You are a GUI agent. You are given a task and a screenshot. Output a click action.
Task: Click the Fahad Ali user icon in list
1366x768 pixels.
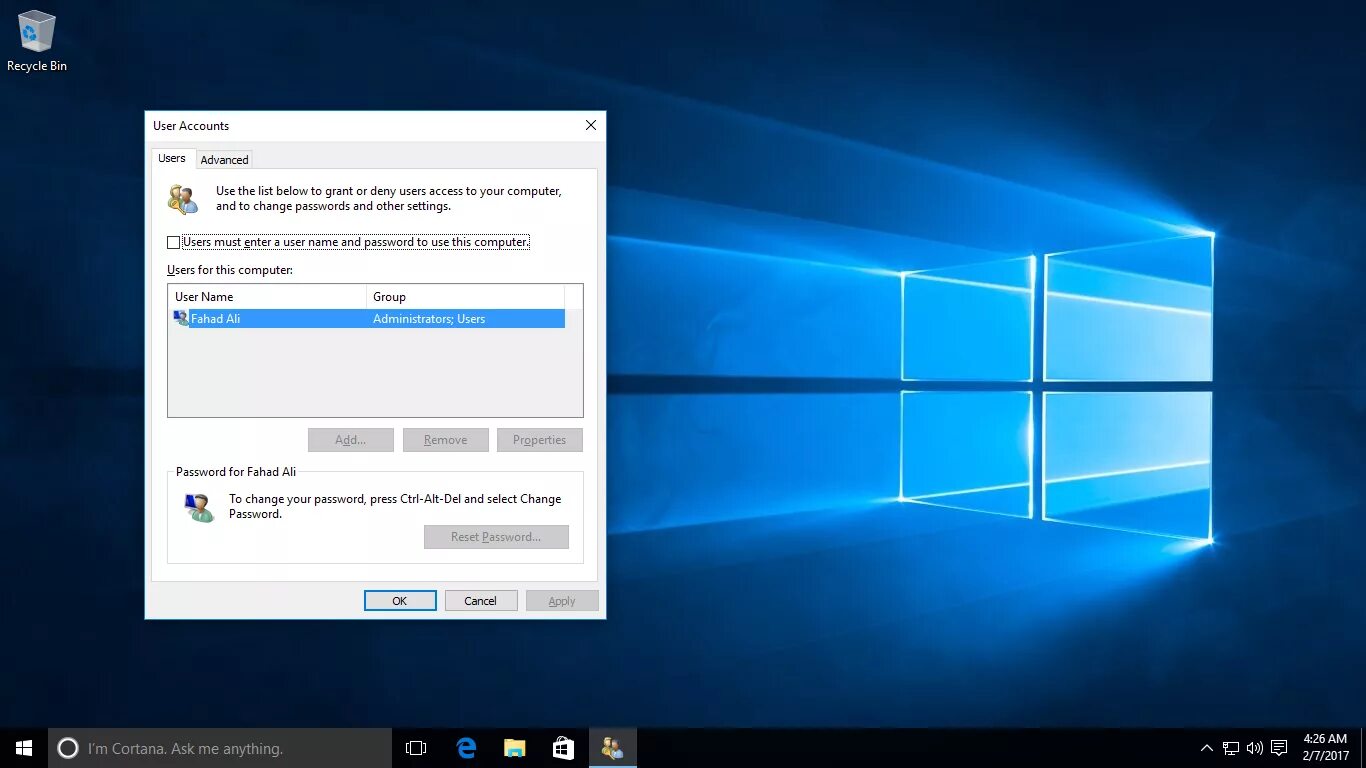[x=180, y=318]
